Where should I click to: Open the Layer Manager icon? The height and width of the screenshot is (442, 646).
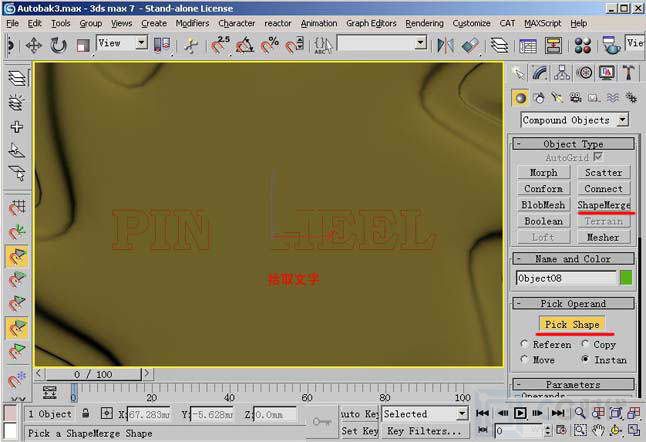499,45
